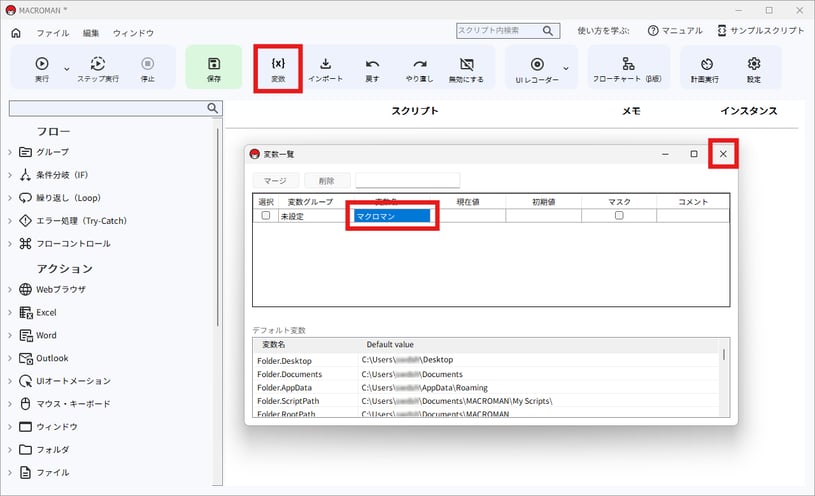The height and width of the screenshot is (496, 815).
Task: Click the 停止 stop button
Action: coord(148,69)
